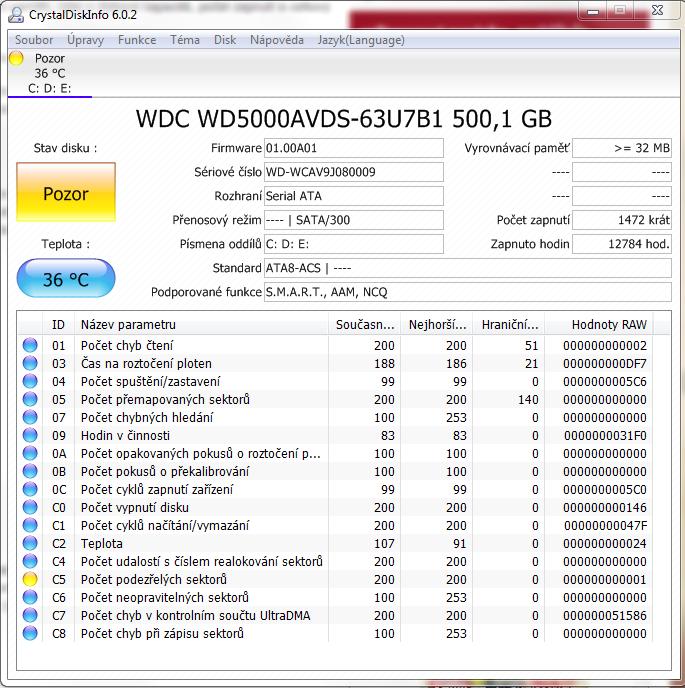This screenshot has height=688, width=685.
Task: Click the yellow Pozor disk status button
Action: pyautogui.click(x=66, y=192)
